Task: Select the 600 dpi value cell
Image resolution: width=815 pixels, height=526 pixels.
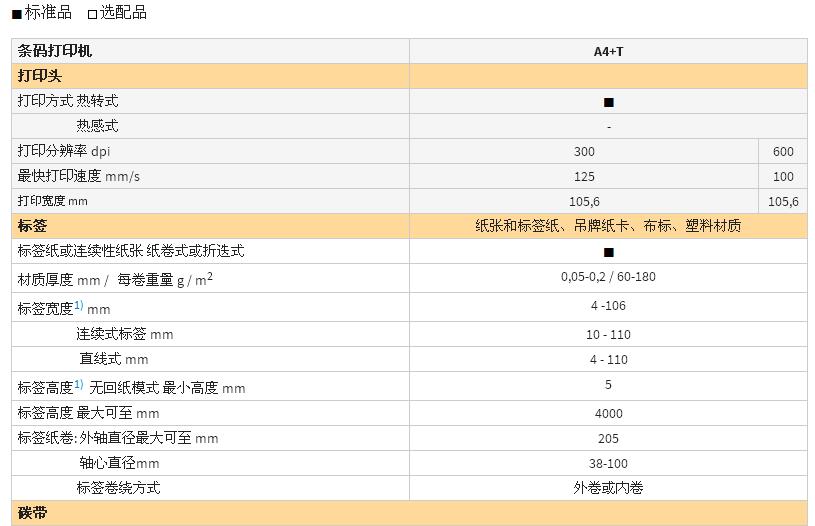Action: [783, 151]
